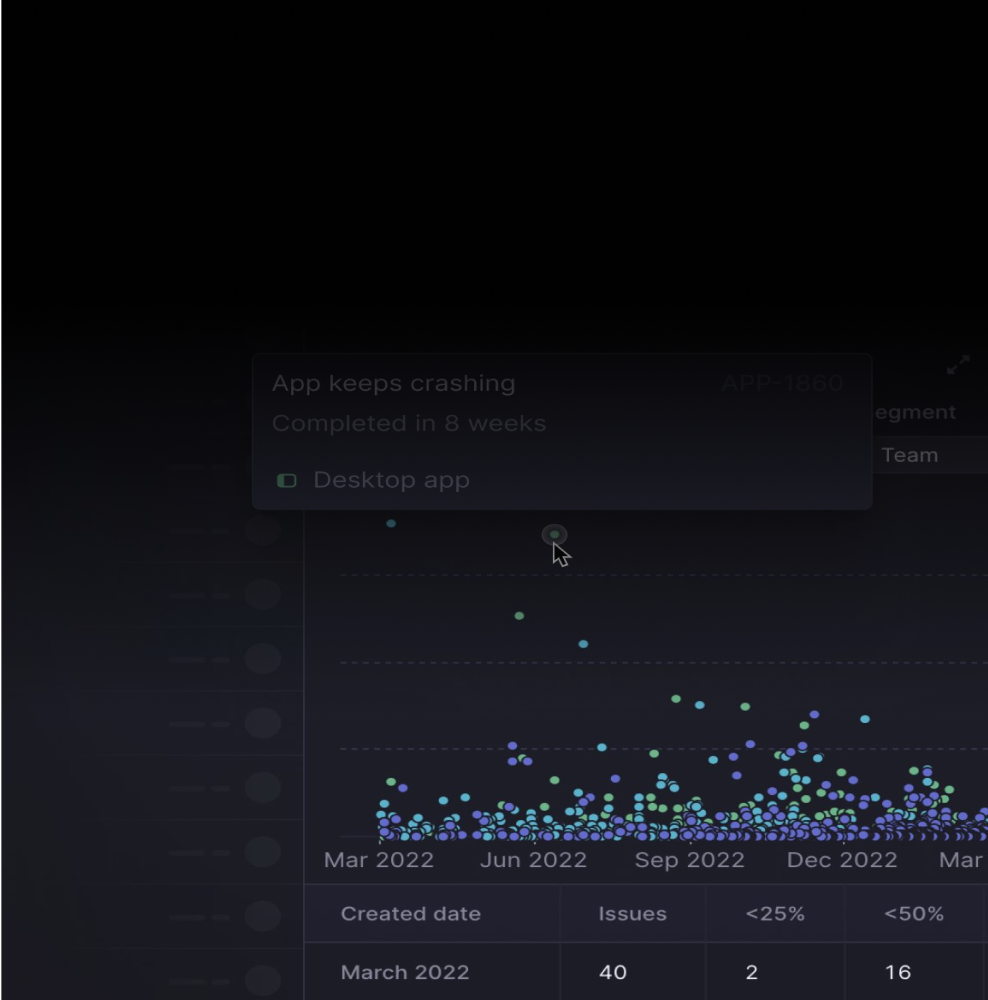Click the Desktop app project label
The width and height of the screenshot is (988, 1000).
click(x=391, y=480)
